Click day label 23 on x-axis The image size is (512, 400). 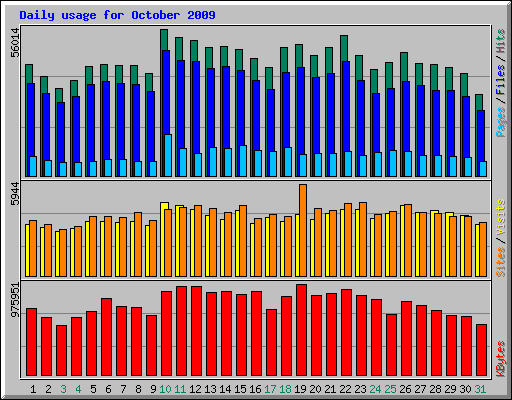[360, 389]
